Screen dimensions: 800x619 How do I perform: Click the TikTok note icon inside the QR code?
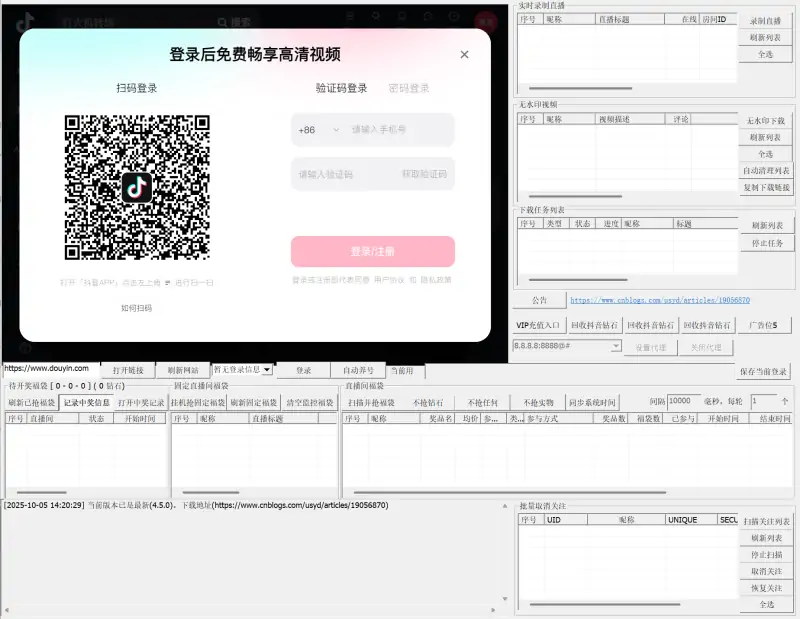coord(139,186)
